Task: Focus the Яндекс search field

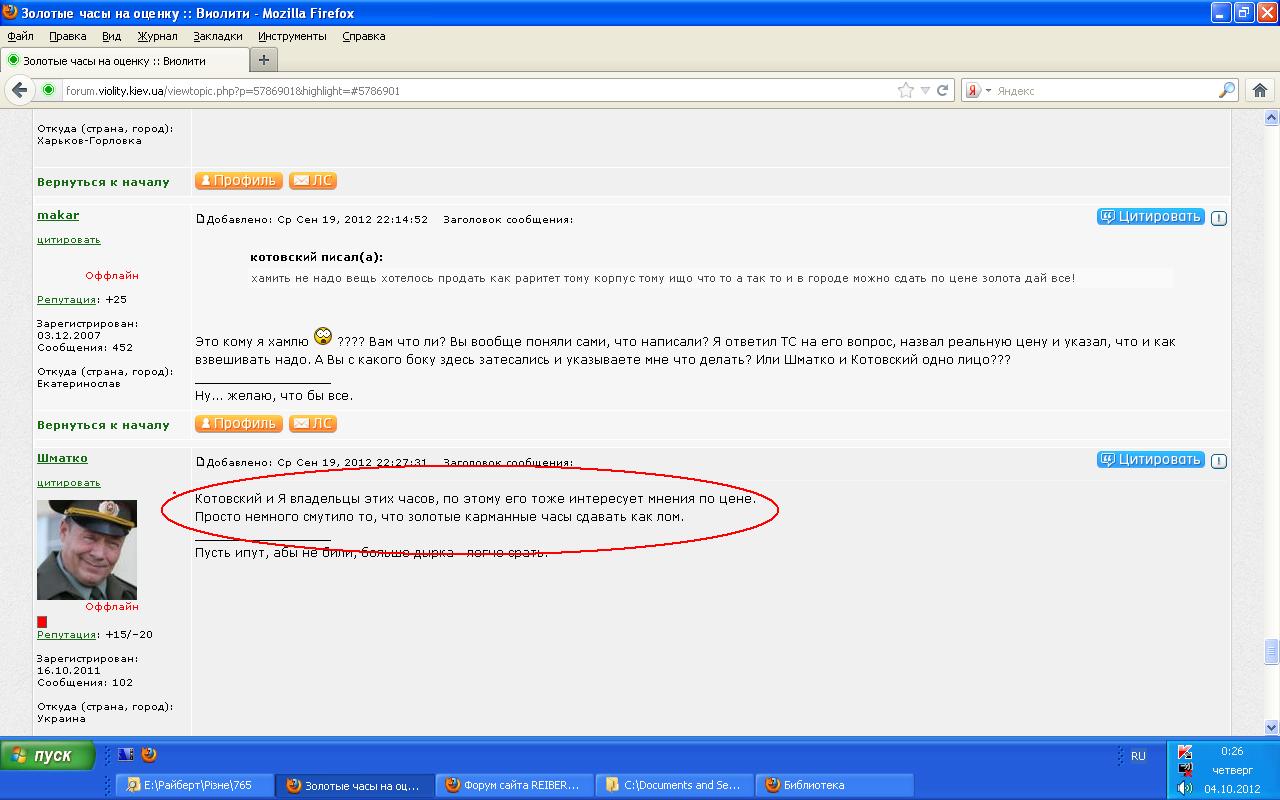Action: (x=1105, y=90)
